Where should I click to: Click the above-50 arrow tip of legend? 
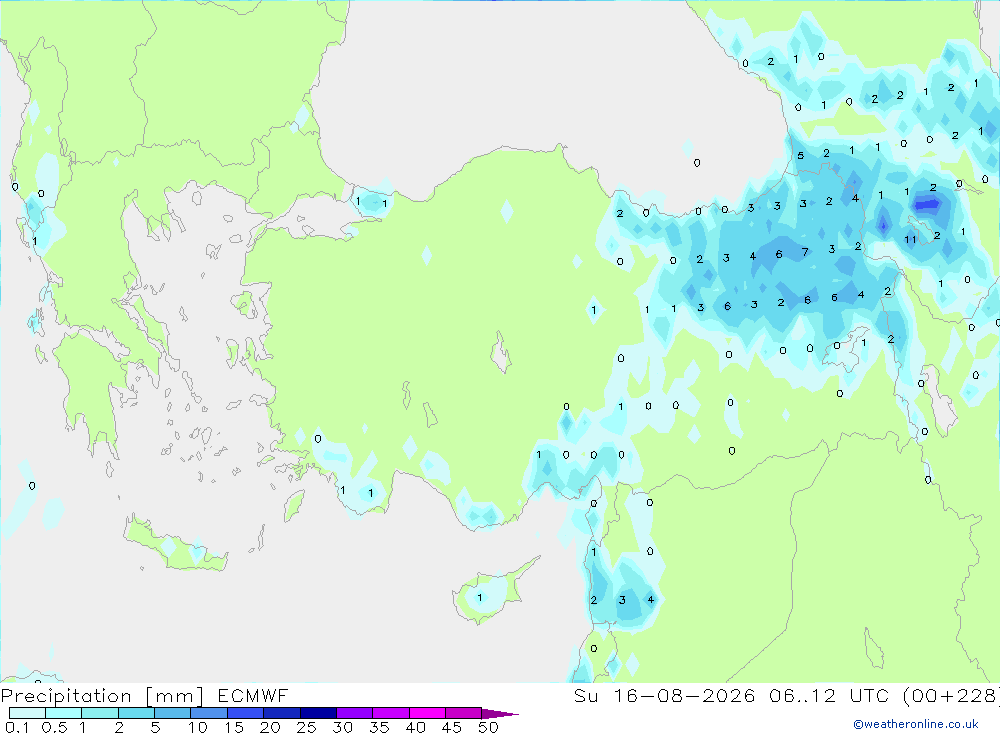(499, 713)
